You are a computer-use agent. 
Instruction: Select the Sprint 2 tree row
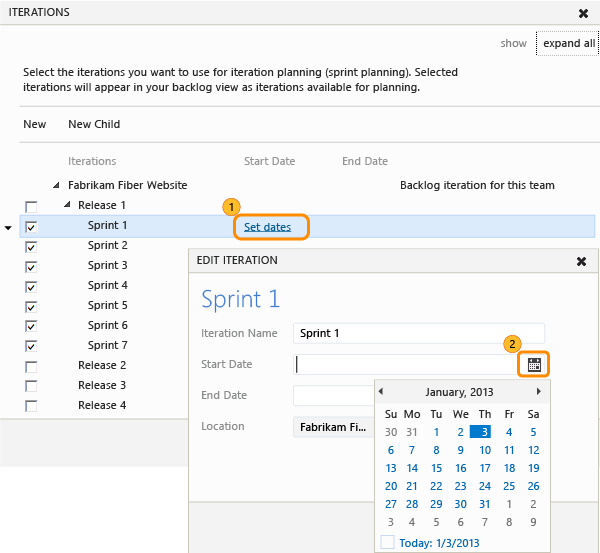coord(108,245)
